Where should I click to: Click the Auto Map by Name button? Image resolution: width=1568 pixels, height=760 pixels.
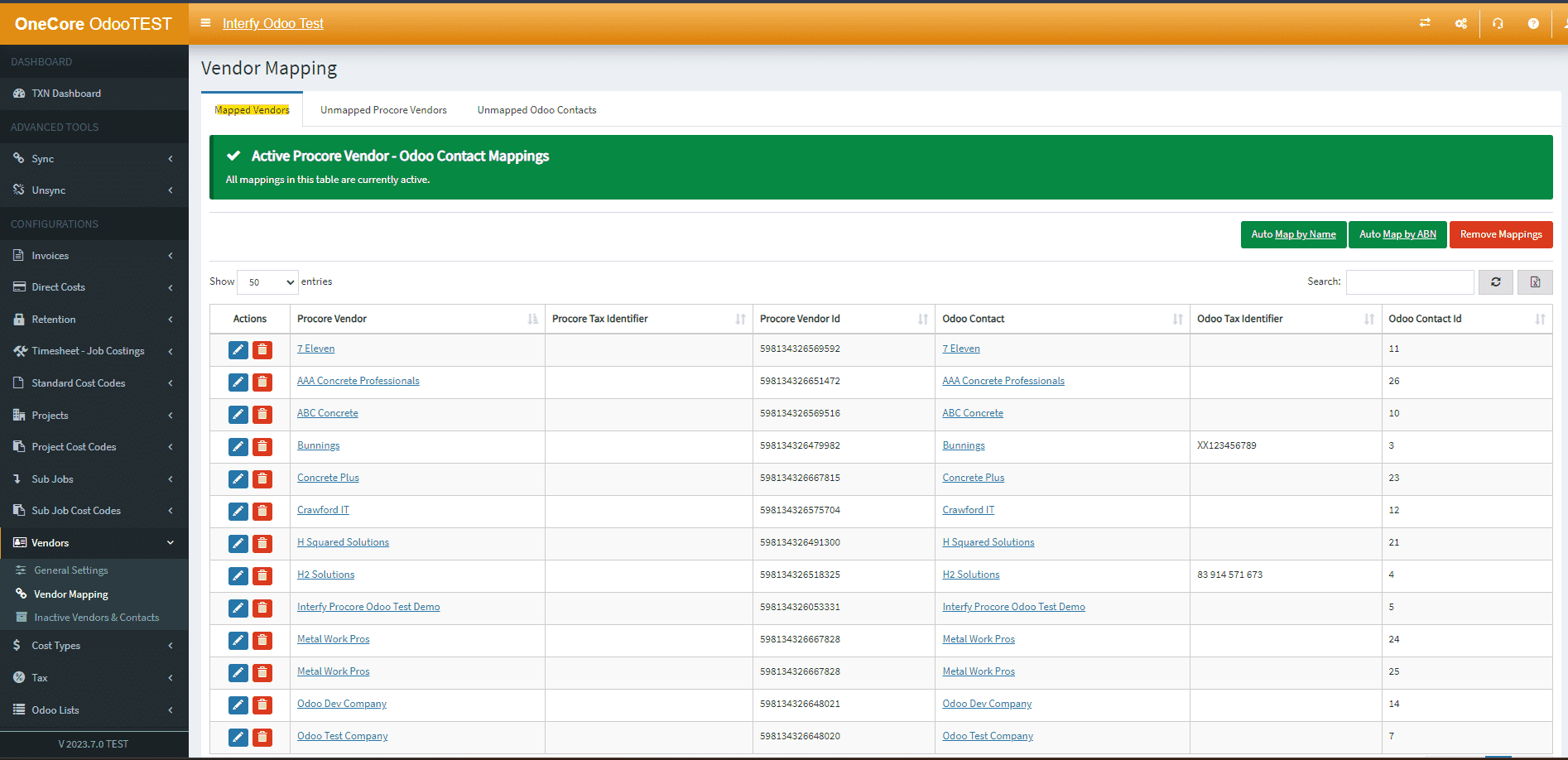coord(1293,235)
